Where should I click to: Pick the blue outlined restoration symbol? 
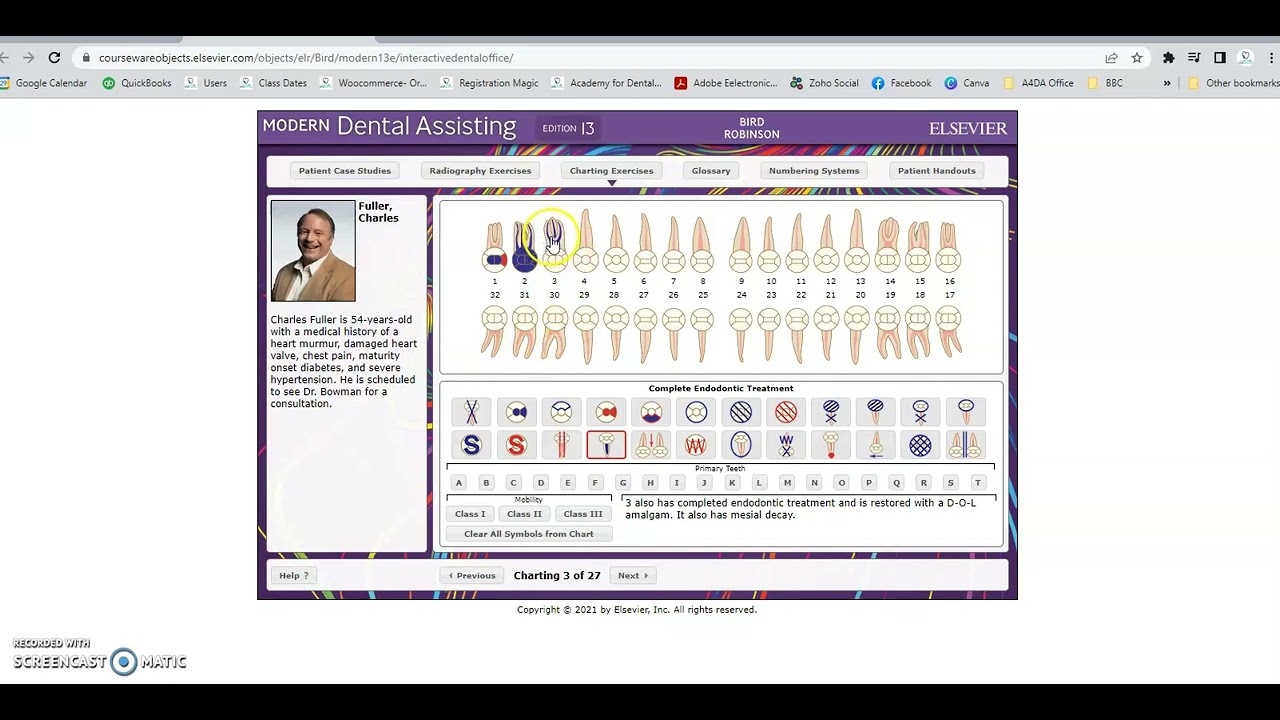561,412
